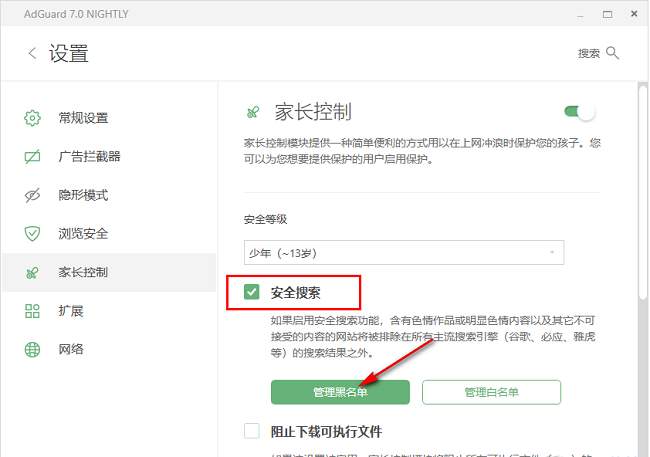Image resolution: width=650 pixels, height=457 pixels.
Task: Click the 浏览安全 shield icon
Action: [32, 234]
